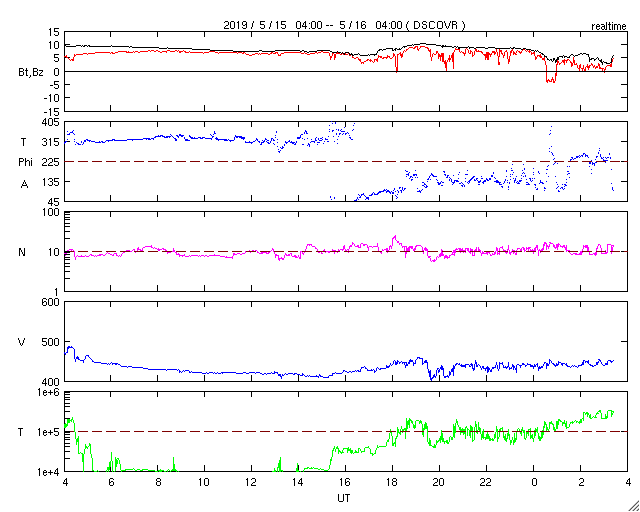
Task: Click the '100' density tick label
Action: 51,212
